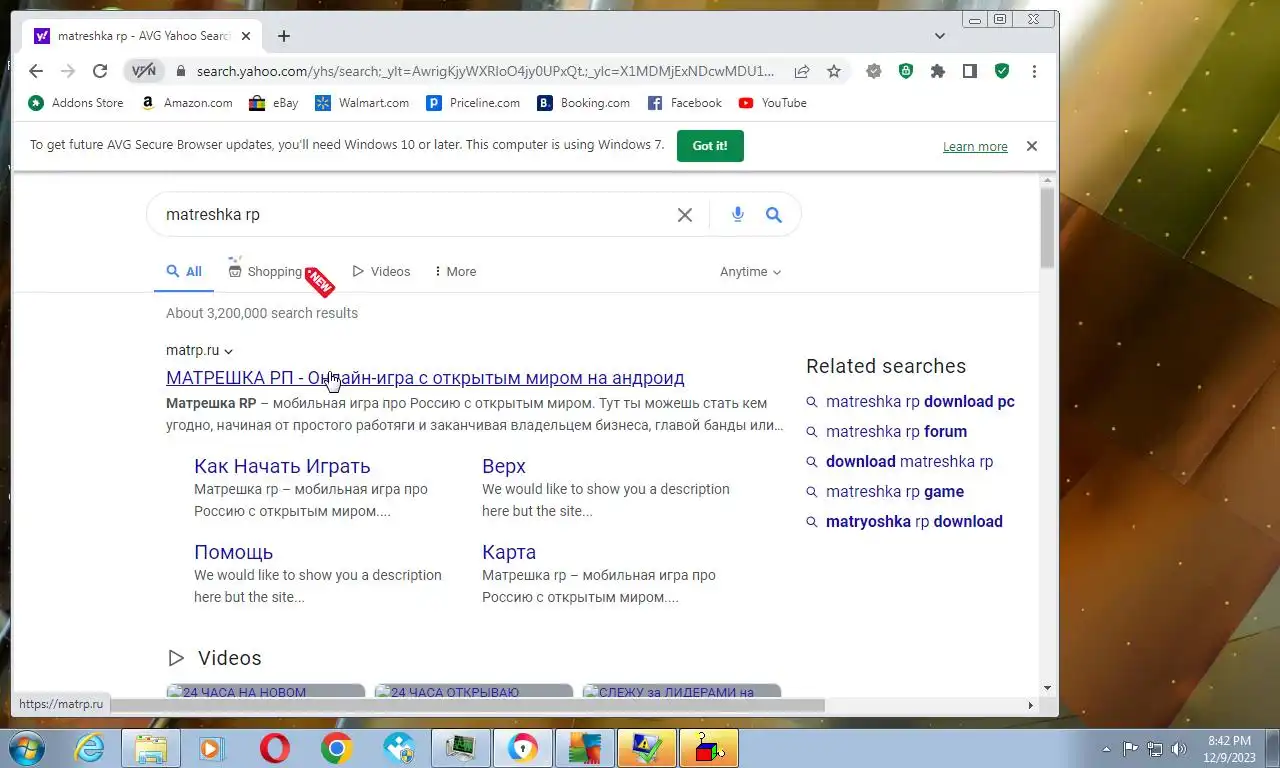Open the Extensions puzzle piece menu
The width and height of the screenshot is (1280, 768).
[938, 71]
